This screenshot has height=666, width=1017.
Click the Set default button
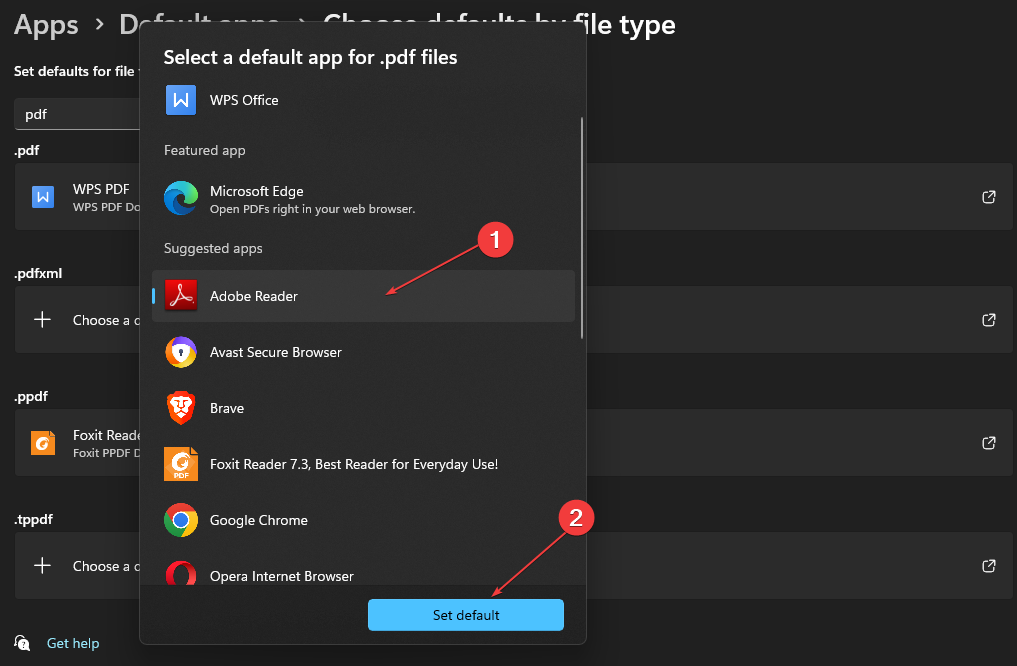click(x=465, y=614)
